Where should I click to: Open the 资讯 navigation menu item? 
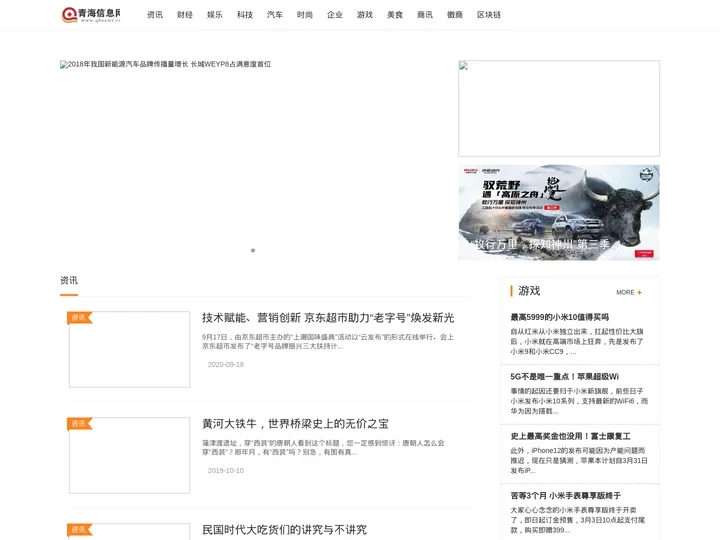pyautogui.click(x=155, y=15)
